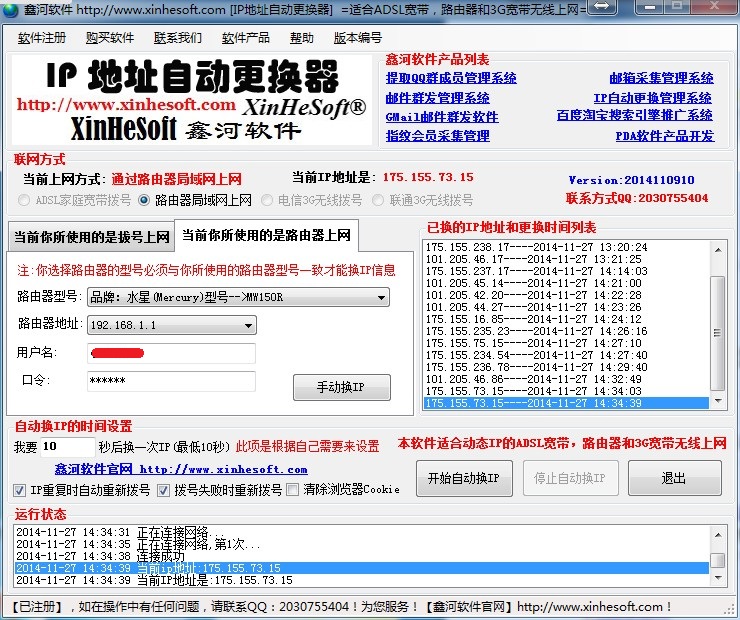The width and height of the screenshot is (740, 620).
Task: Select ADSL家庭宽带拨号 radio option
Action: pyautogui.click(x=24, y=200)
